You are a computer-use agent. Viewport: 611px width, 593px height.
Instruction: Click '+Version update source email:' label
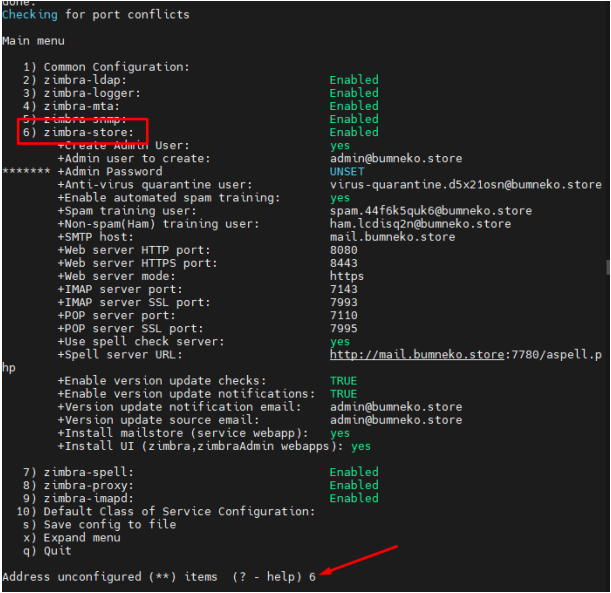coord(159,420)
